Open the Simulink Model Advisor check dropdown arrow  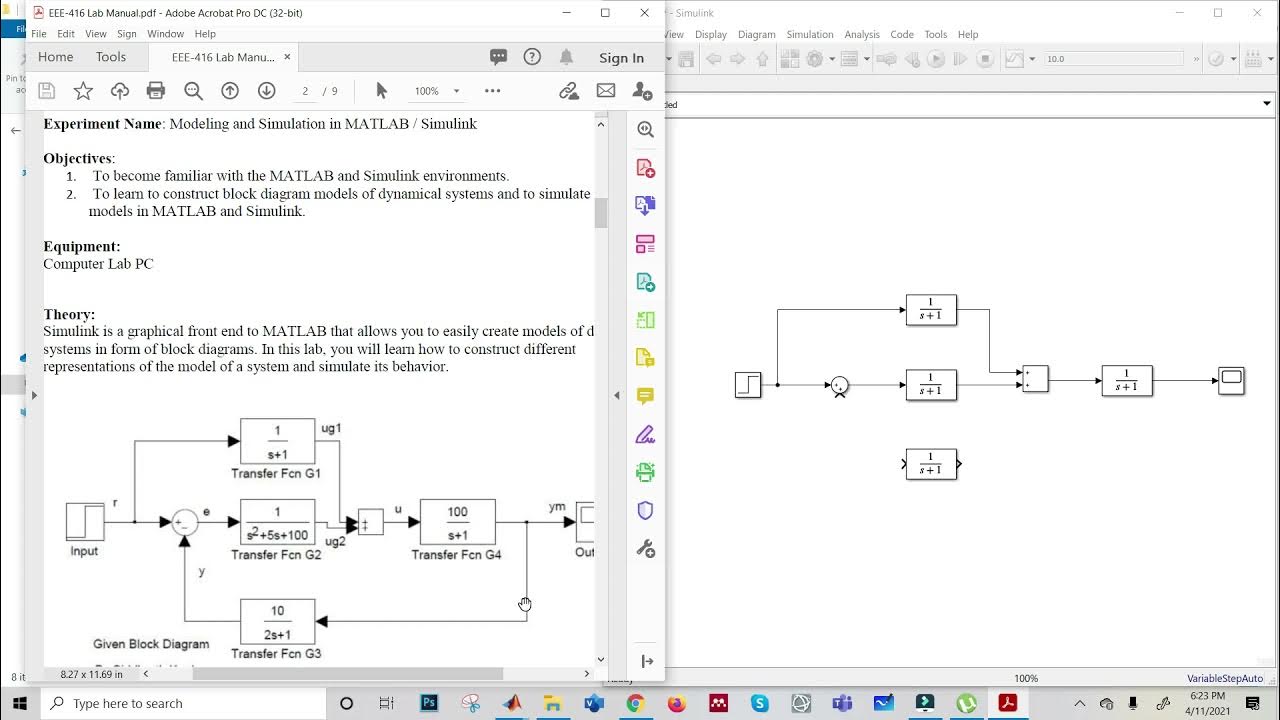click(x=1233, y=59)
